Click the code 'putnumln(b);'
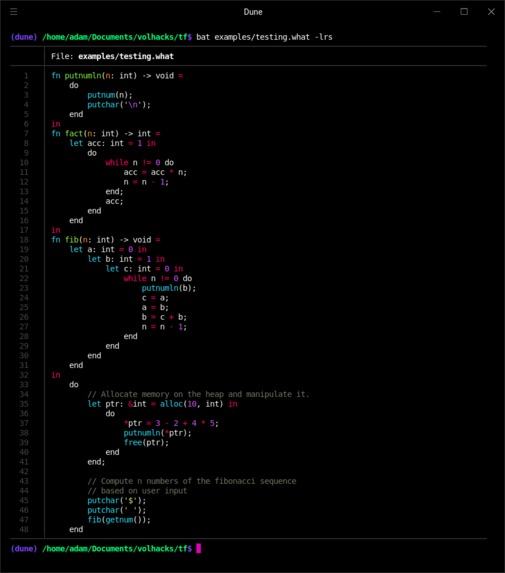 tap(169, 288)
